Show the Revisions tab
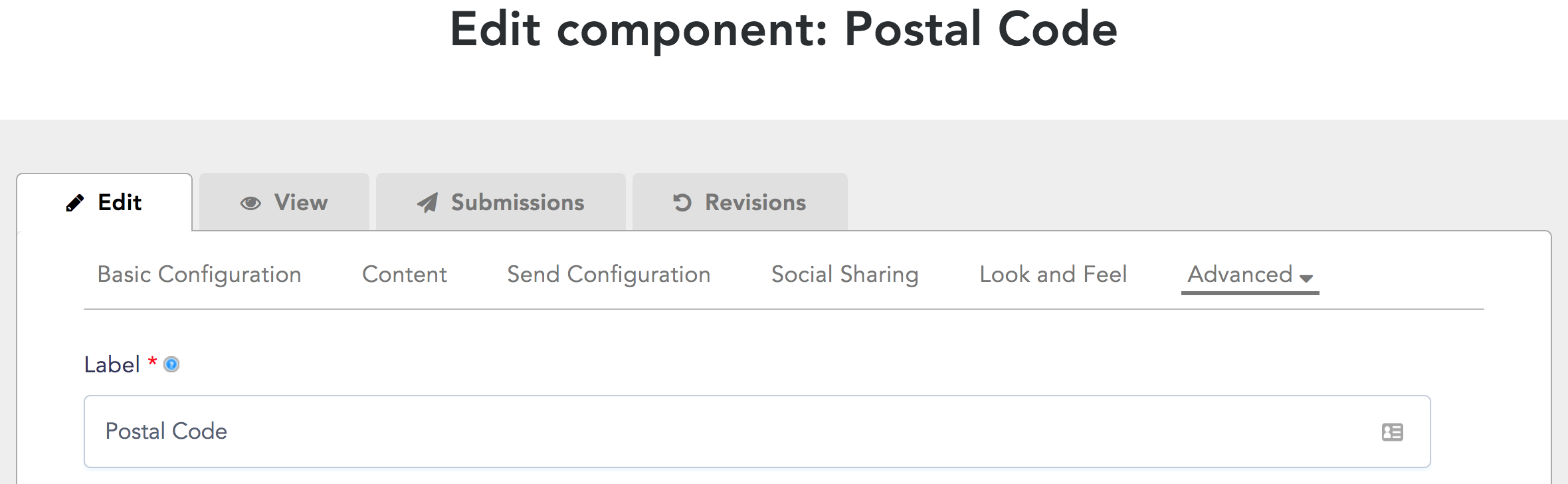 (740, 202)
